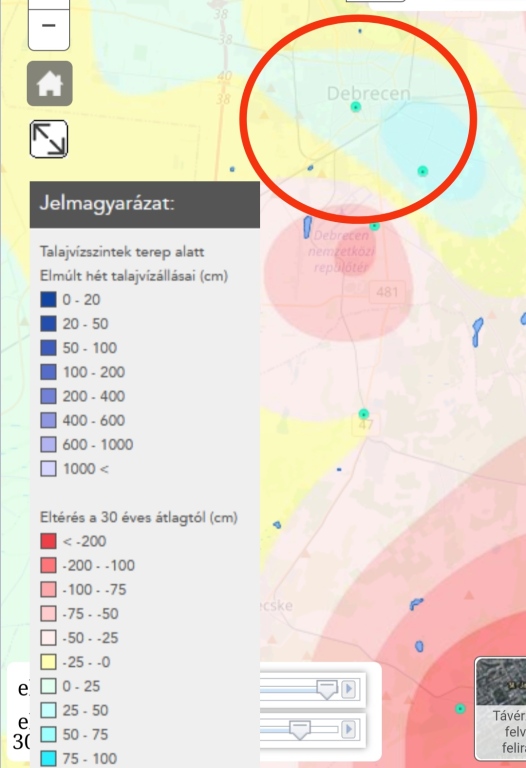Click the cyan 75 - 100 legend swatch
This screenshot has width=526, height=768.
click(x=48, y=759)
